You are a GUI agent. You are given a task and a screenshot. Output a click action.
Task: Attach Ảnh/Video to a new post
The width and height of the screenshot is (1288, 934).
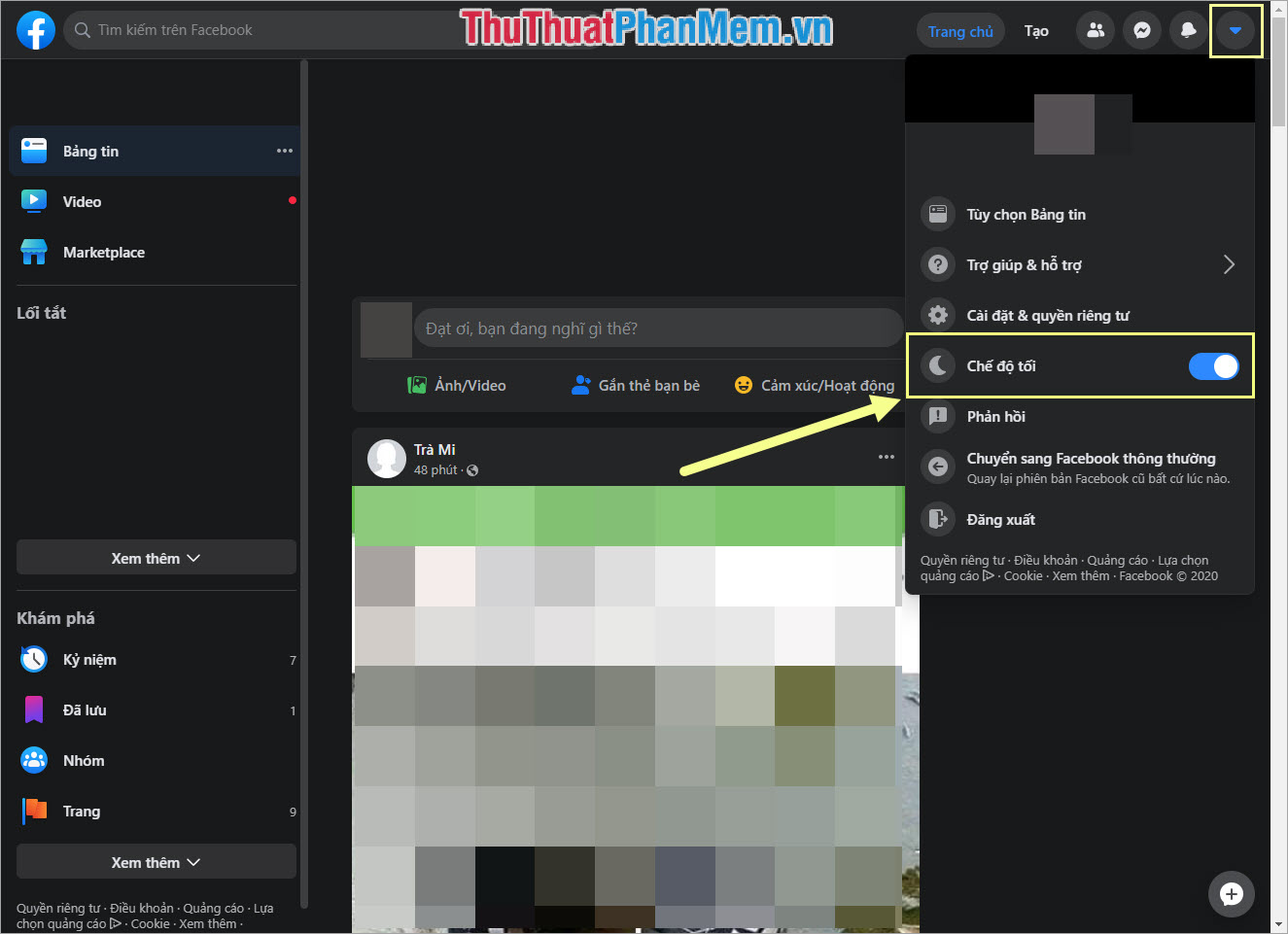coord(455,385)
